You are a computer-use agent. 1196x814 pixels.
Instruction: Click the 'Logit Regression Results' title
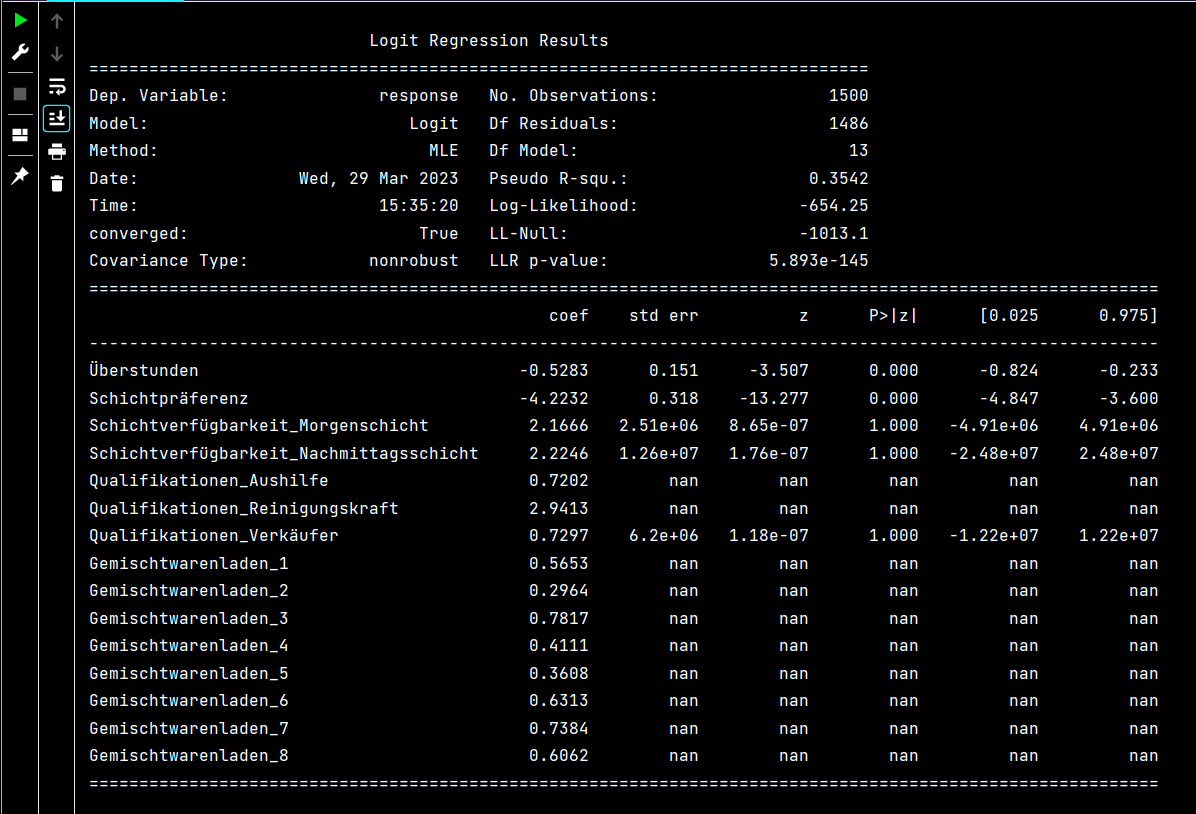pyautogui.click(x=489, y=40)
